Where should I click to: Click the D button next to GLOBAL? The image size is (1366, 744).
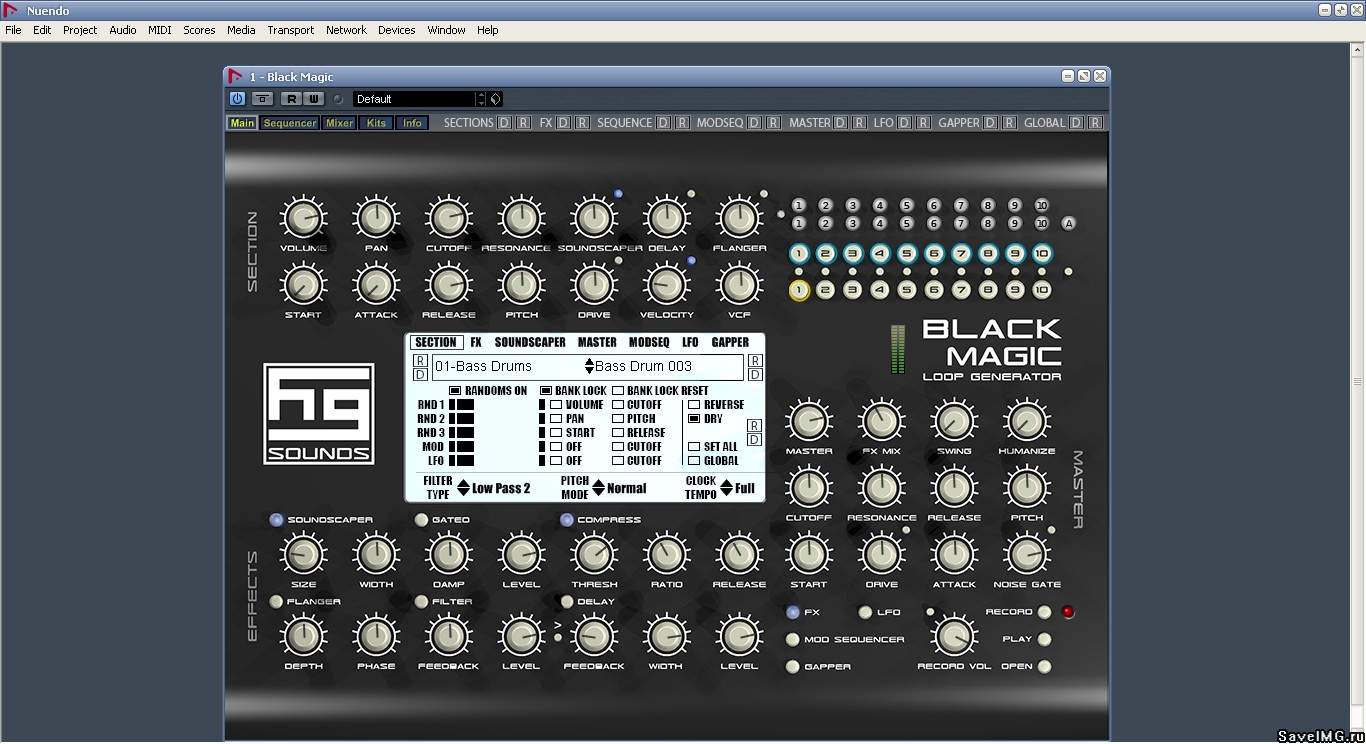(x=1076, y=123)
